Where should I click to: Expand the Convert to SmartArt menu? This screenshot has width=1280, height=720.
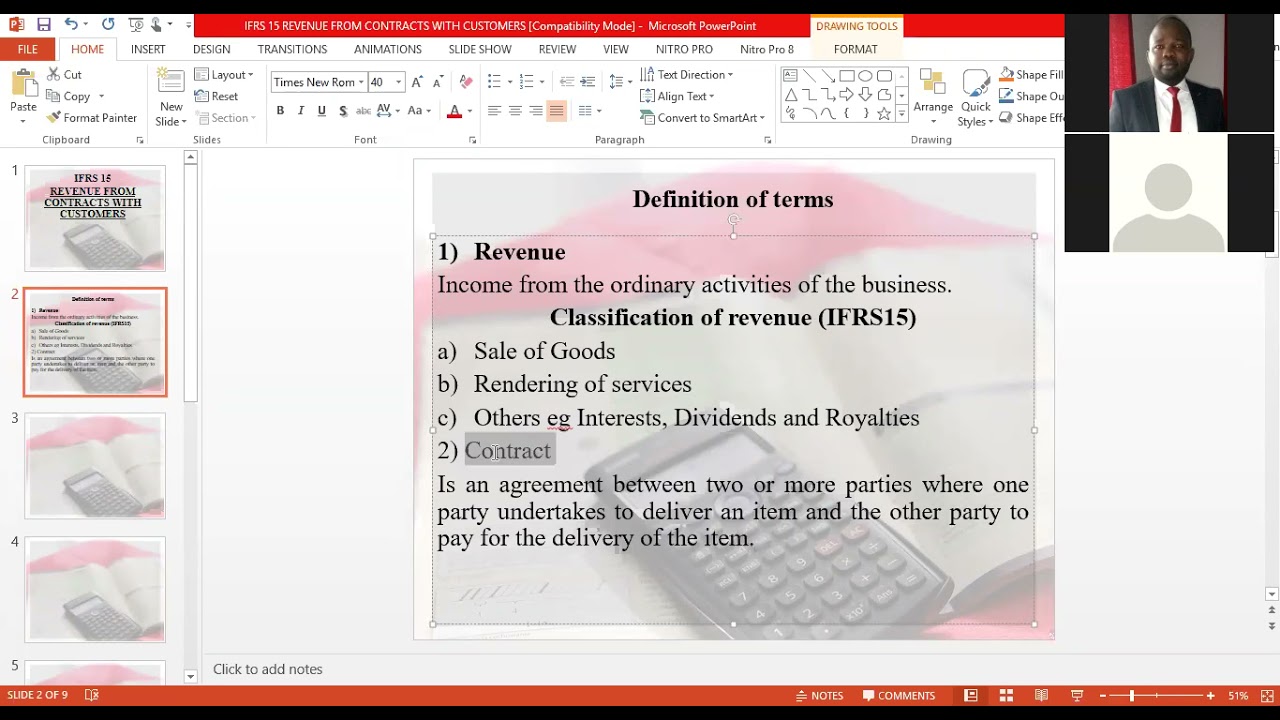702,118
